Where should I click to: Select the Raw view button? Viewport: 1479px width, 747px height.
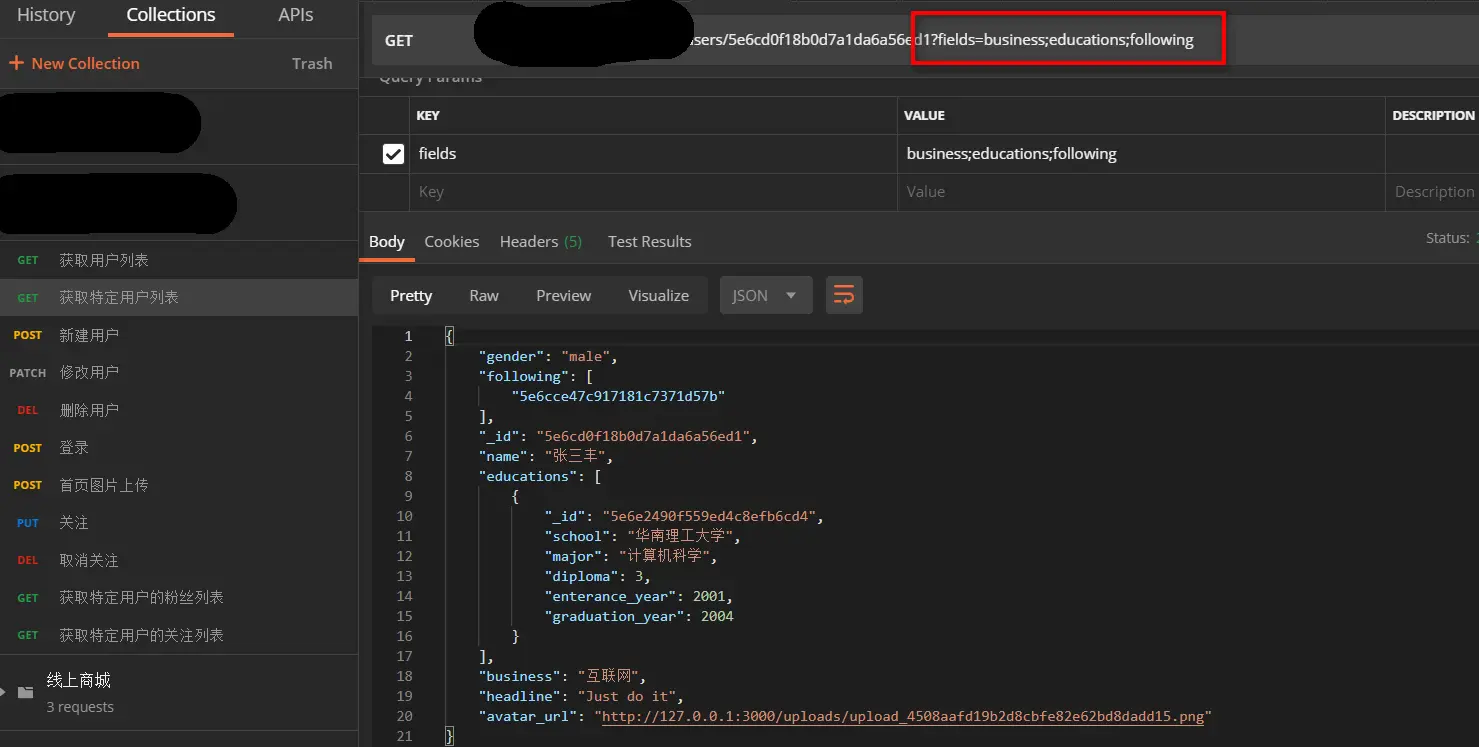[x=484, y=296]
